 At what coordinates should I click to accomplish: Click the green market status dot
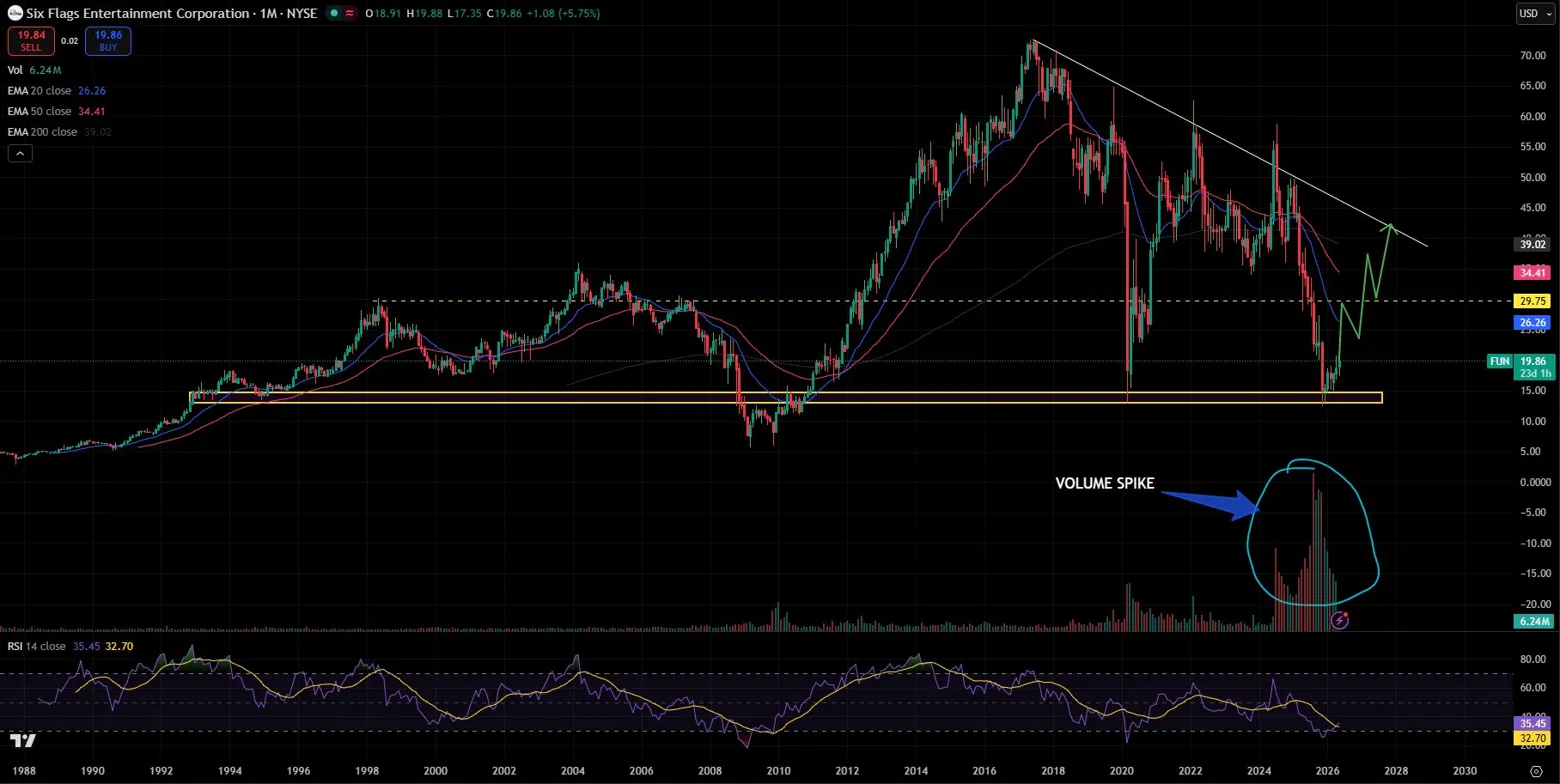tap(333, 13)
